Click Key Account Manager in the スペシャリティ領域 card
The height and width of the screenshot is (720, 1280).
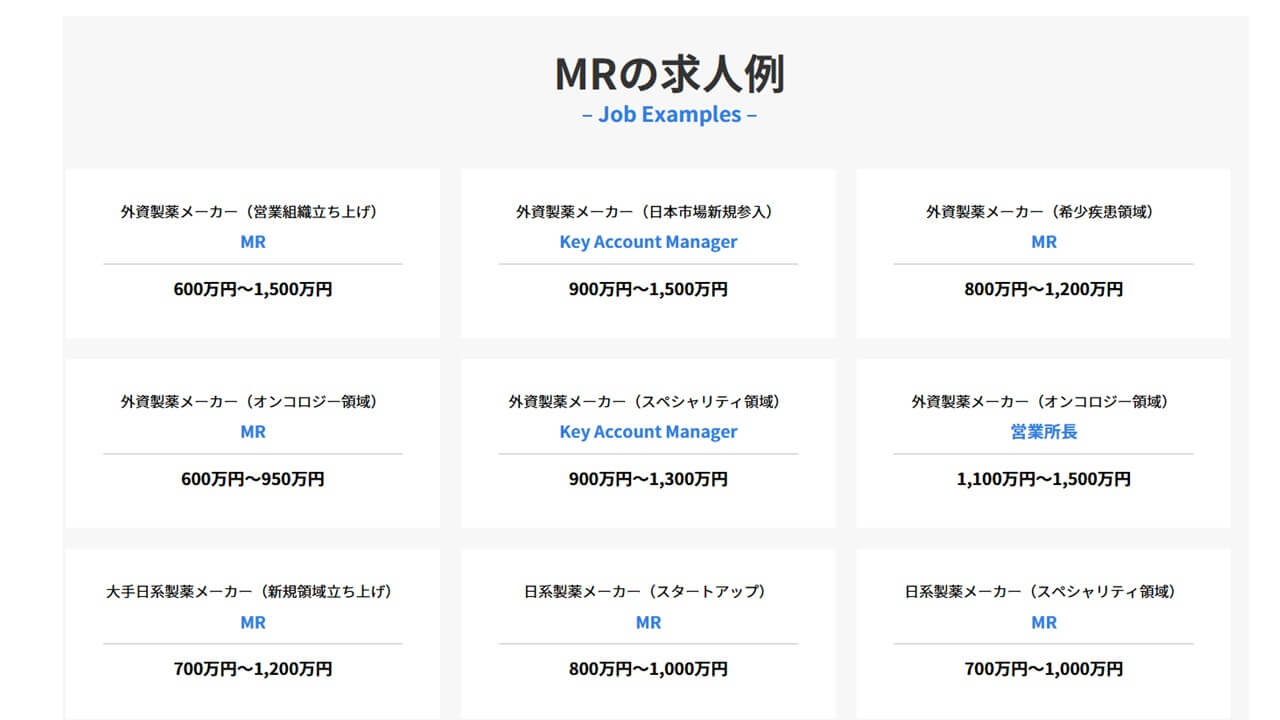[x=647, y=431]
